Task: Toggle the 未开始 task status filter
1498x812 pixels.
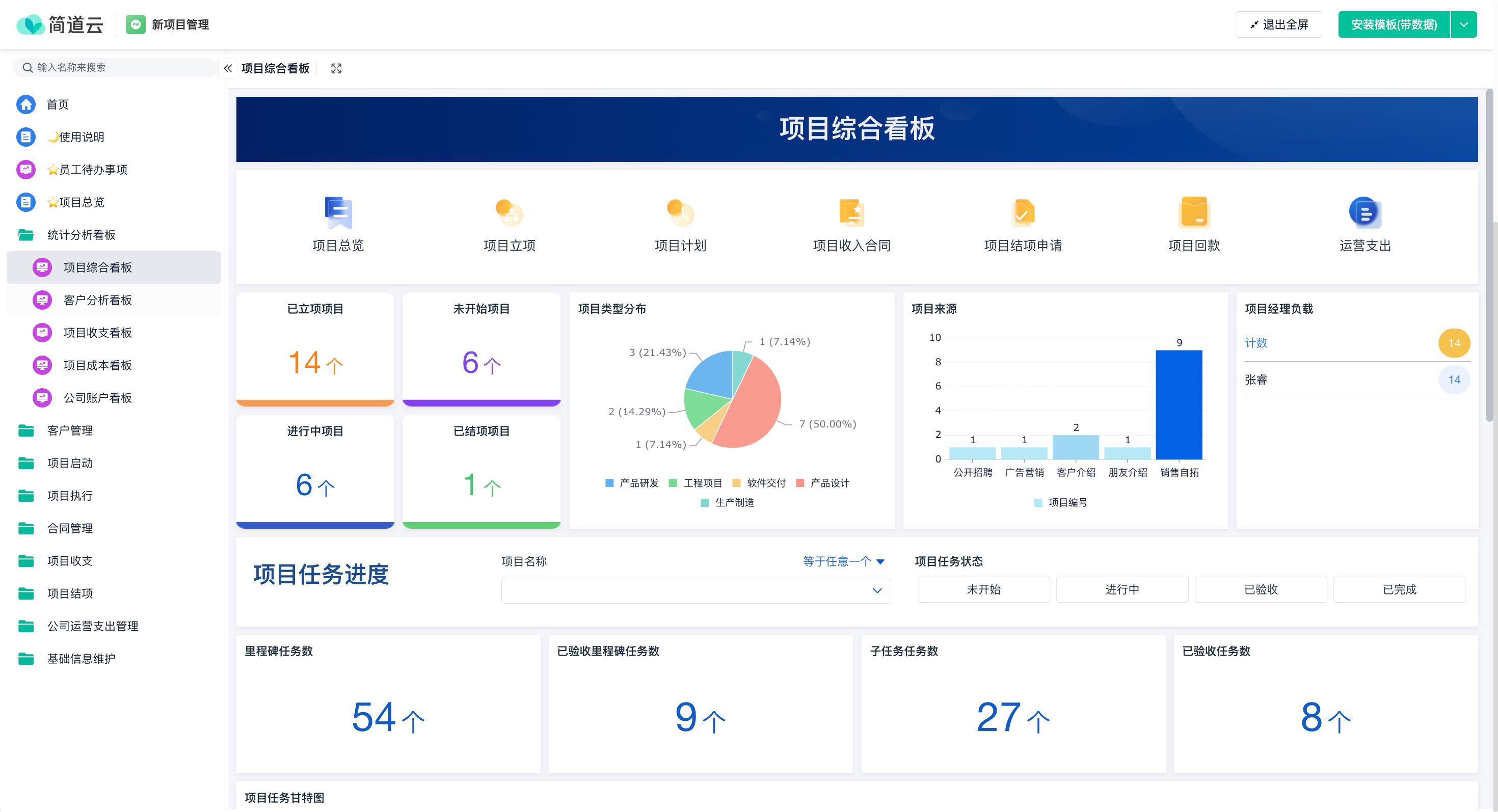Action: coord(983,589)
